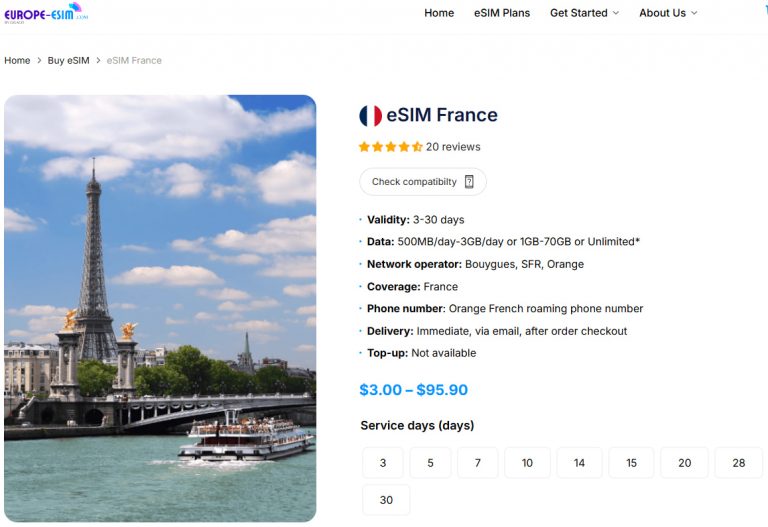Select 30 service days option
Viewport: 768px width, 527px height.
(386, 500)
